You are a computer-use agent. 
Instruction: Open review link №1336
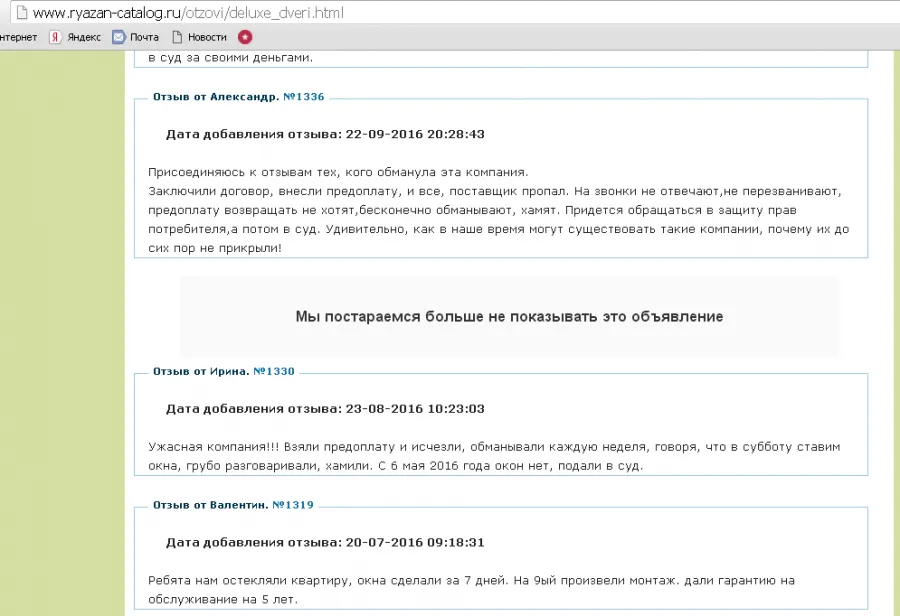coord(304,96)
